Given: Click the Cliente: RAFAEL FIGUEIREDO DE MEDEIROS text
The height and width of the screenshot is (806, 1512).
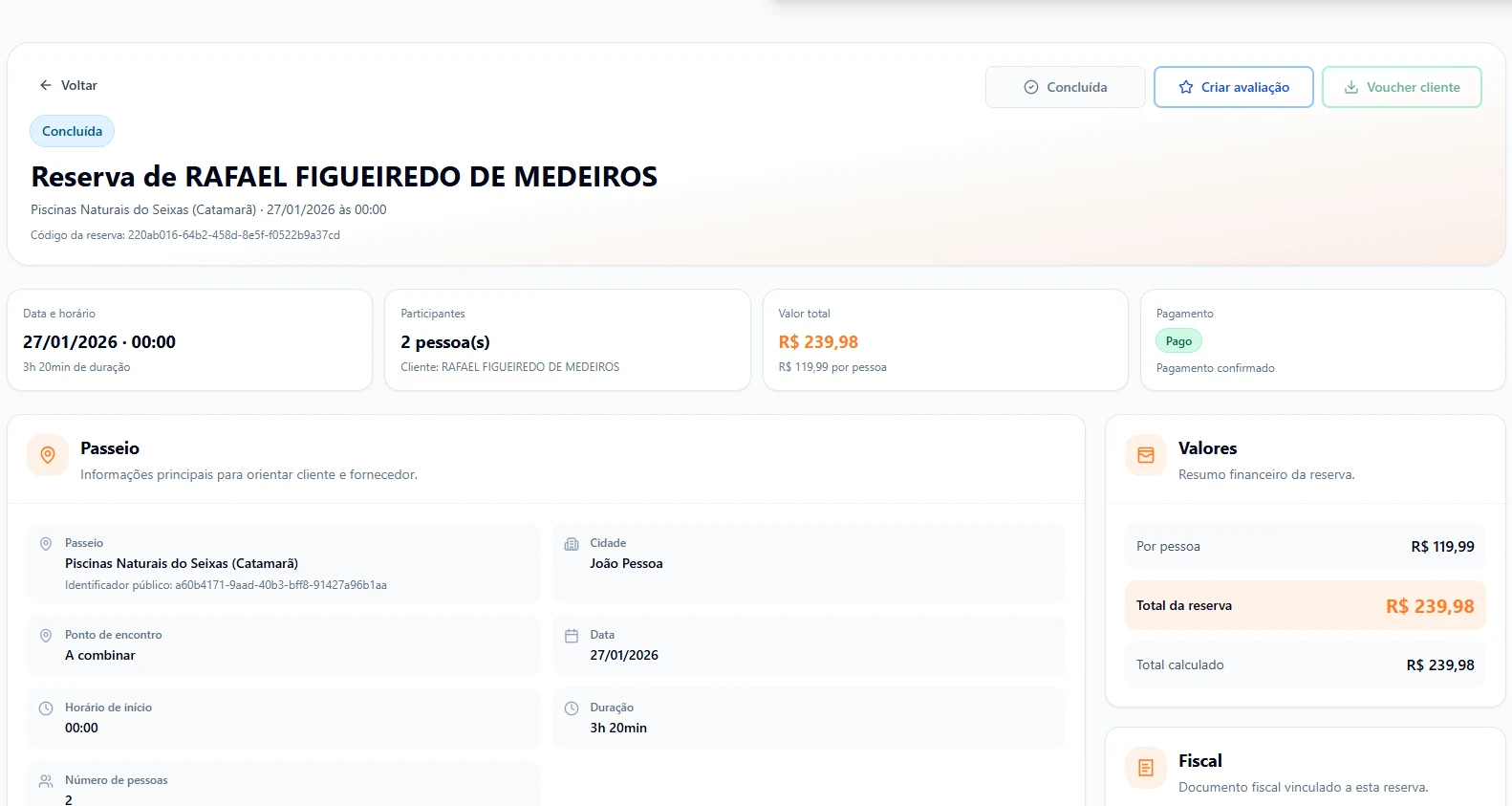Looking at the screenshot, I should coord(510,367).
